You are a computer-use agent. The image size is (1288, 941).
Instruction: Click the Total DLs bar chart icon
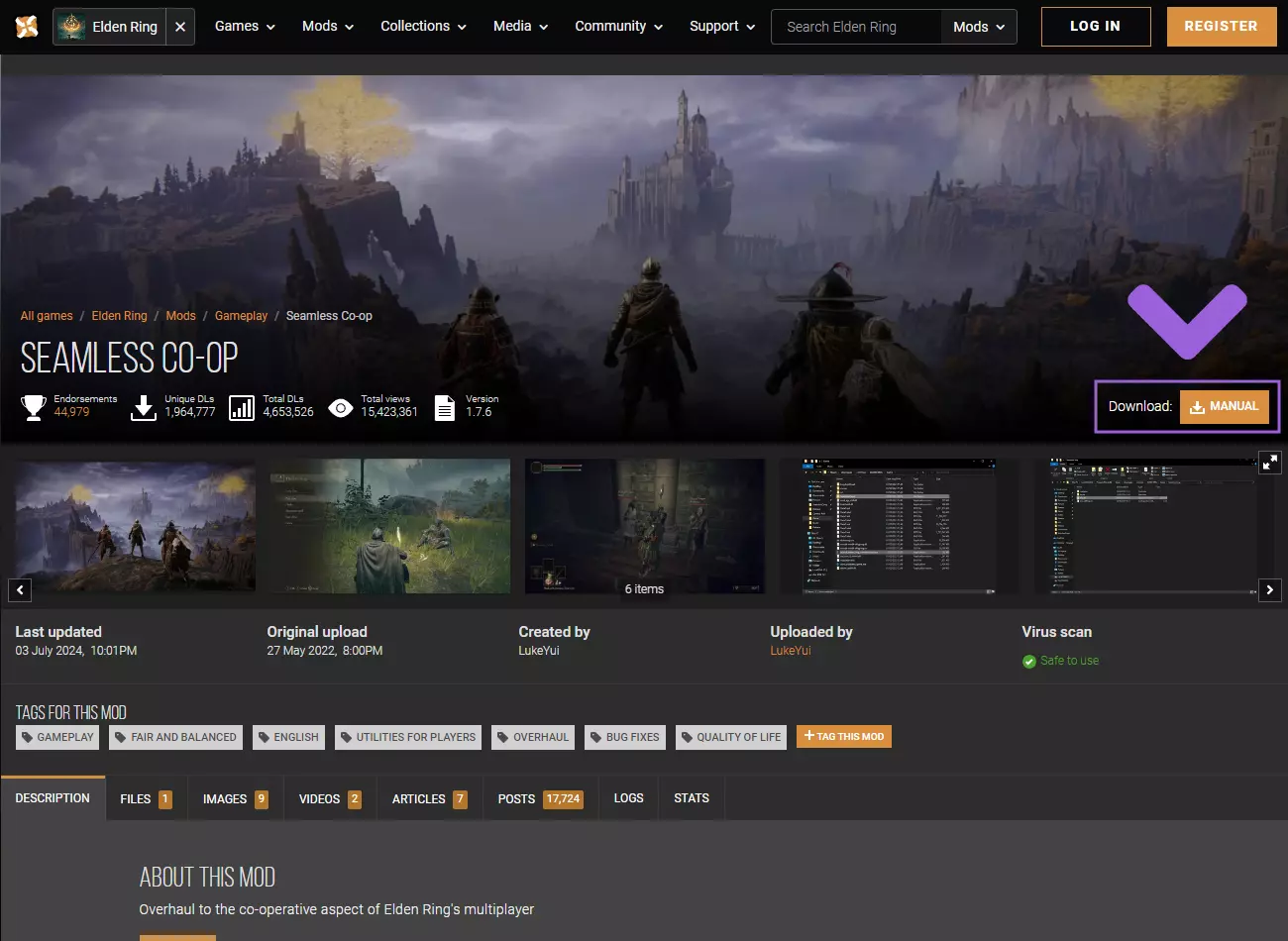(x=242, y=407)
